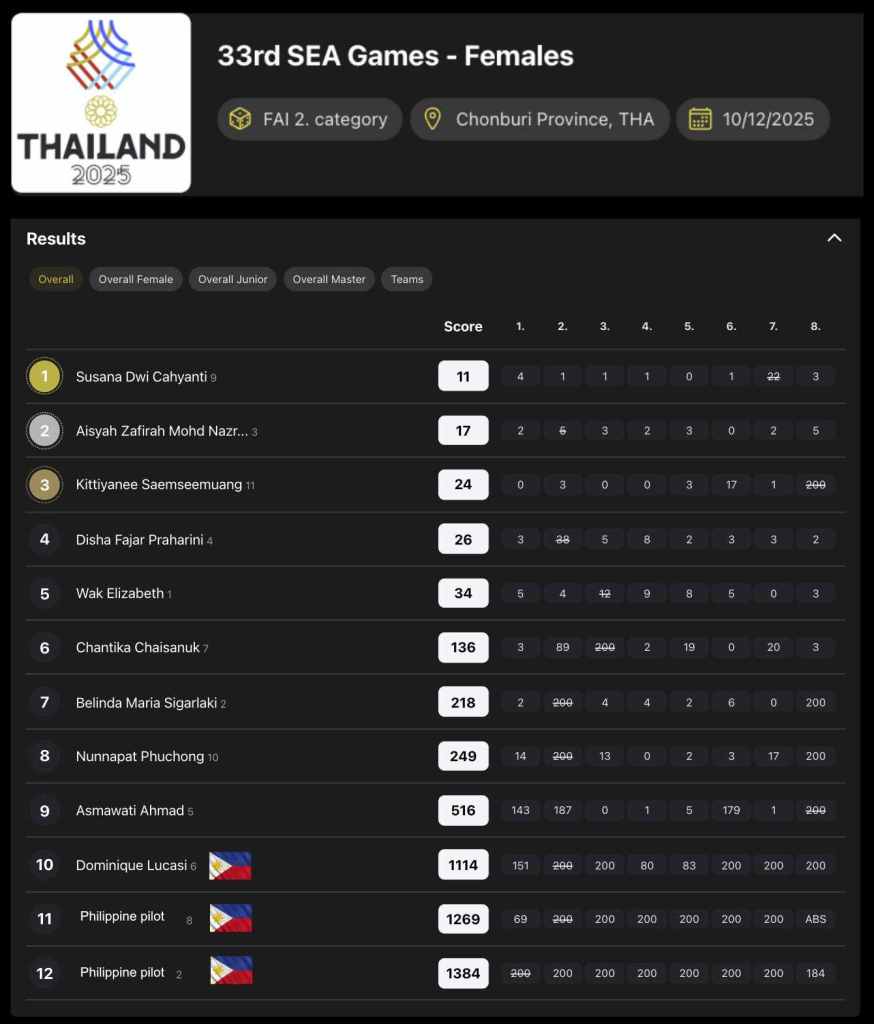The width and height of the screenshot is (874, 1024).
Task: Click the bronze third-place medal icon
Action: [44, 485]
